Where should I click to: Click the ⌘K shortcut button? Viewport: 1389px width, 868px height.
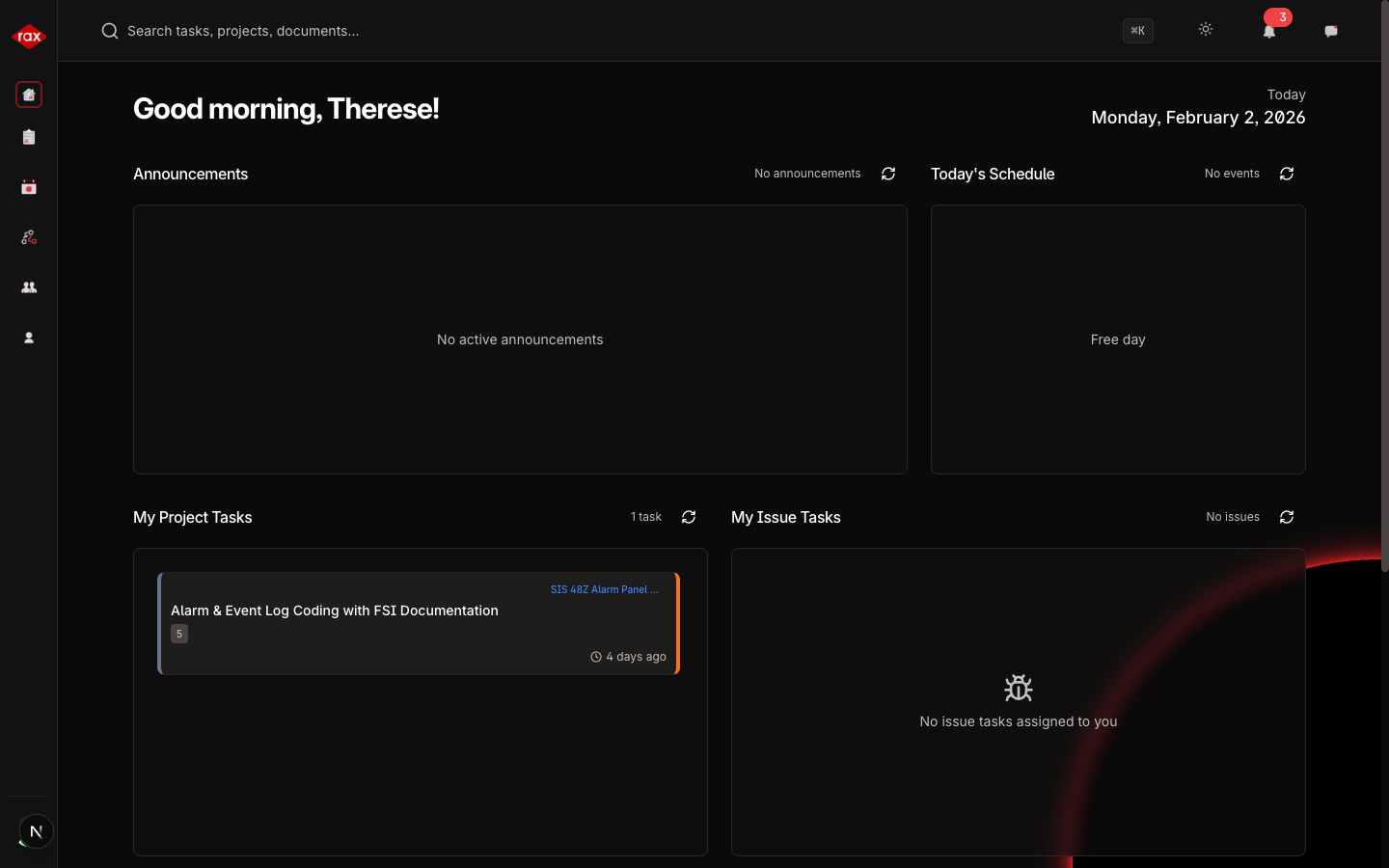[x=1138, y=31]
